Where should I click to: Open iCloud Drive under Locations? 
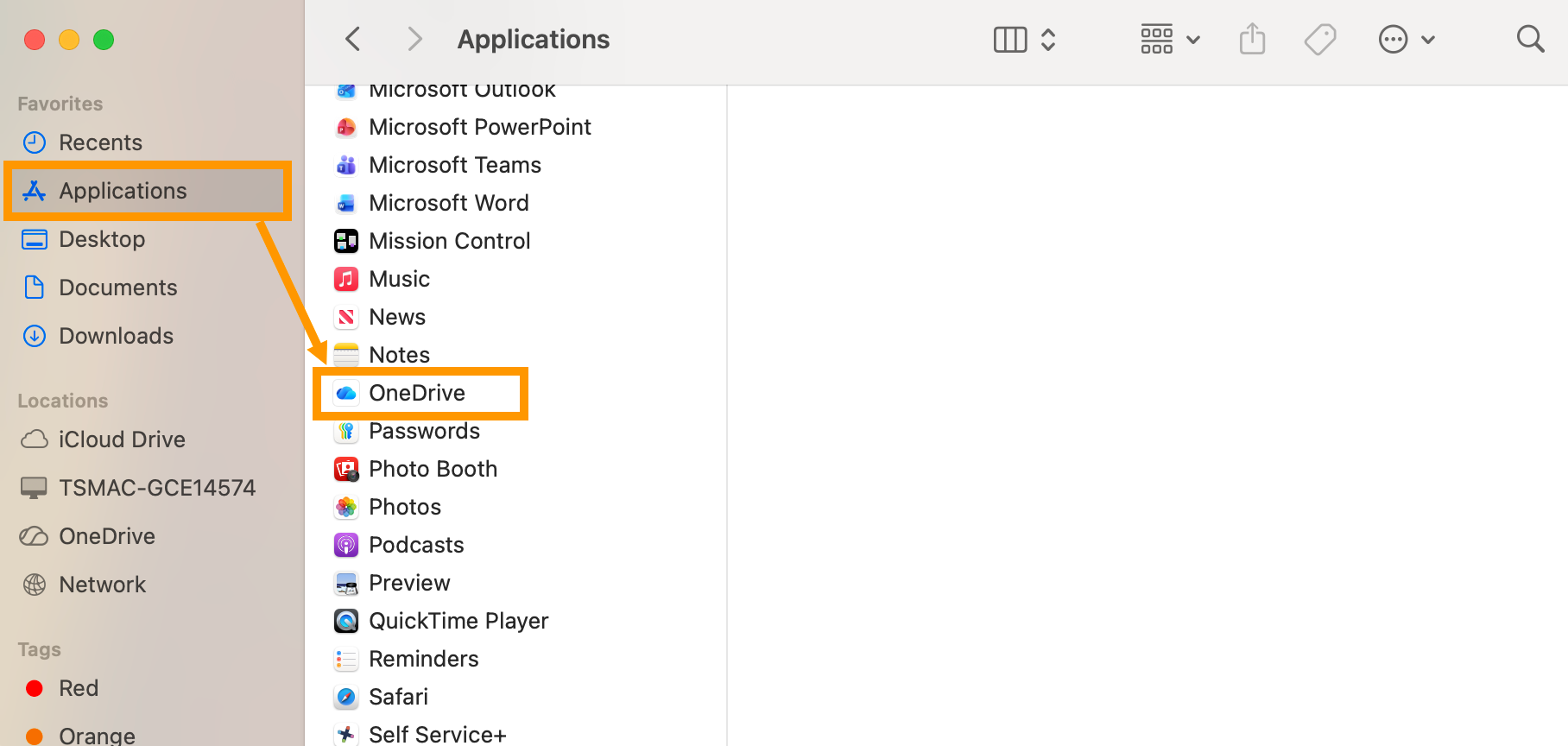click(x=122, y=439)
